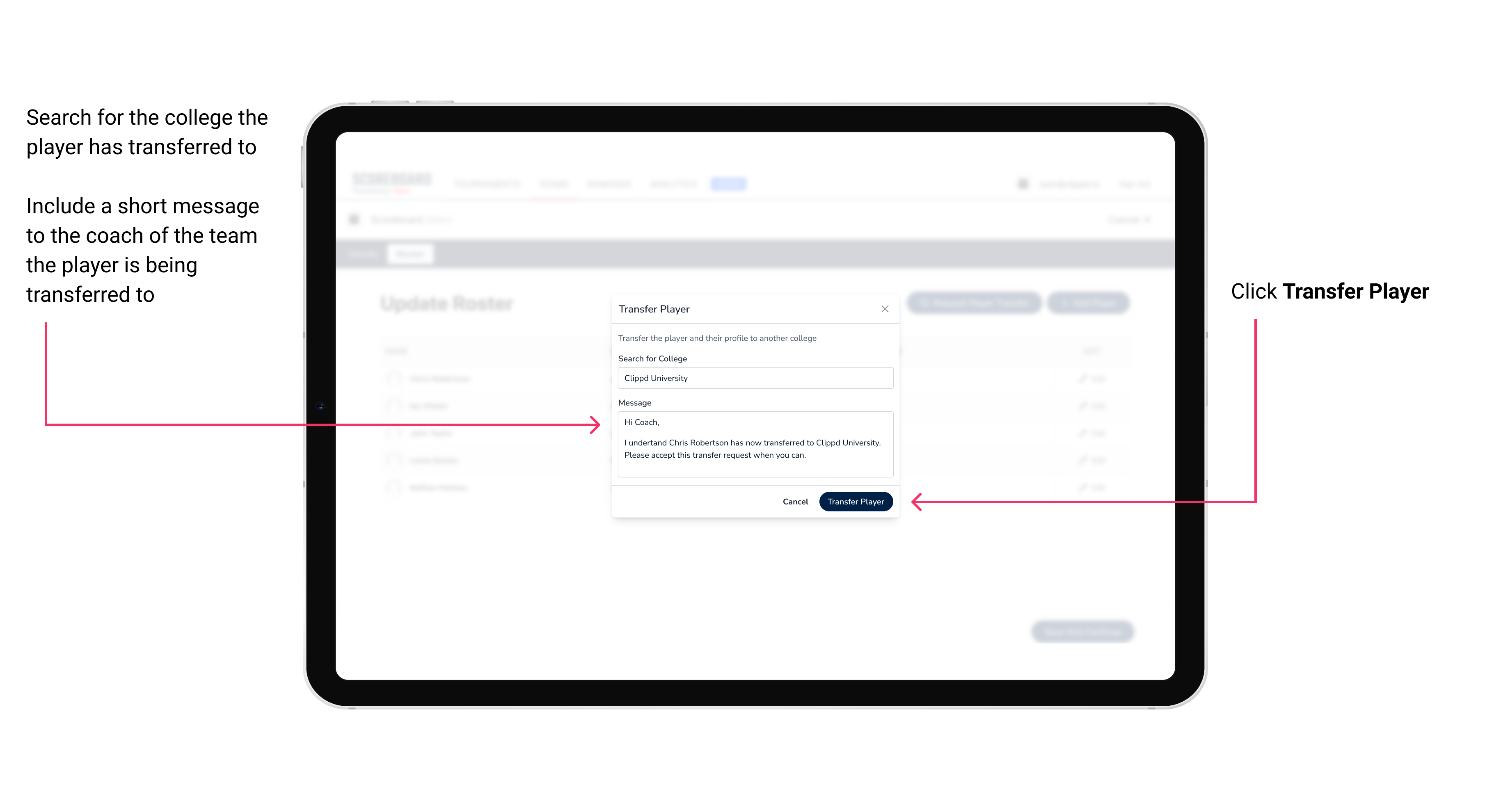
Task: Select the Search for College input field
Action: tap(752, 378)
